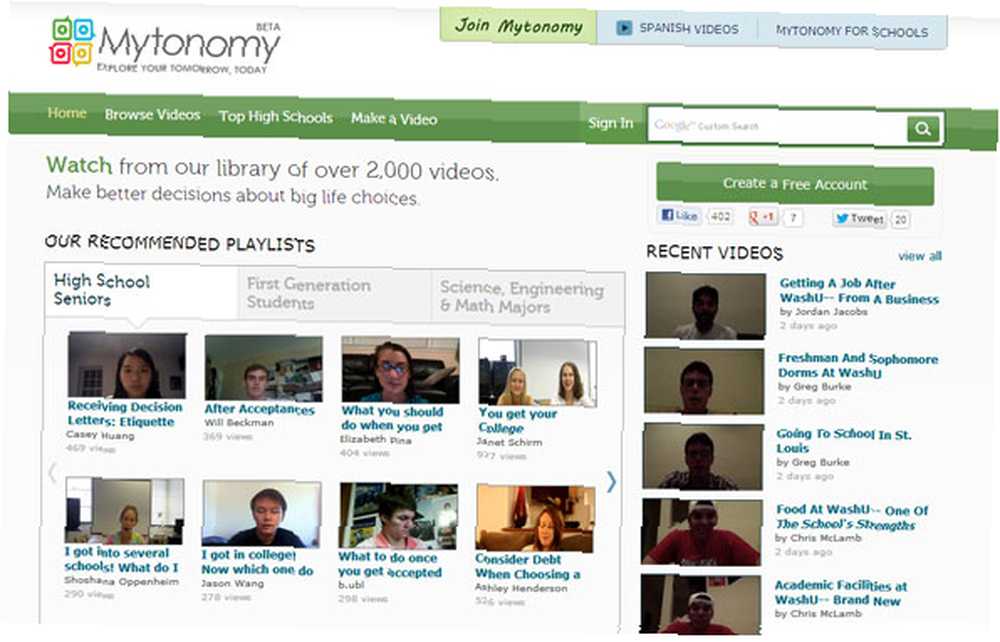Viewport: 1000px width, 642px height.
Task: Click the Facebook Like icon button
Action: coord(679,215)
